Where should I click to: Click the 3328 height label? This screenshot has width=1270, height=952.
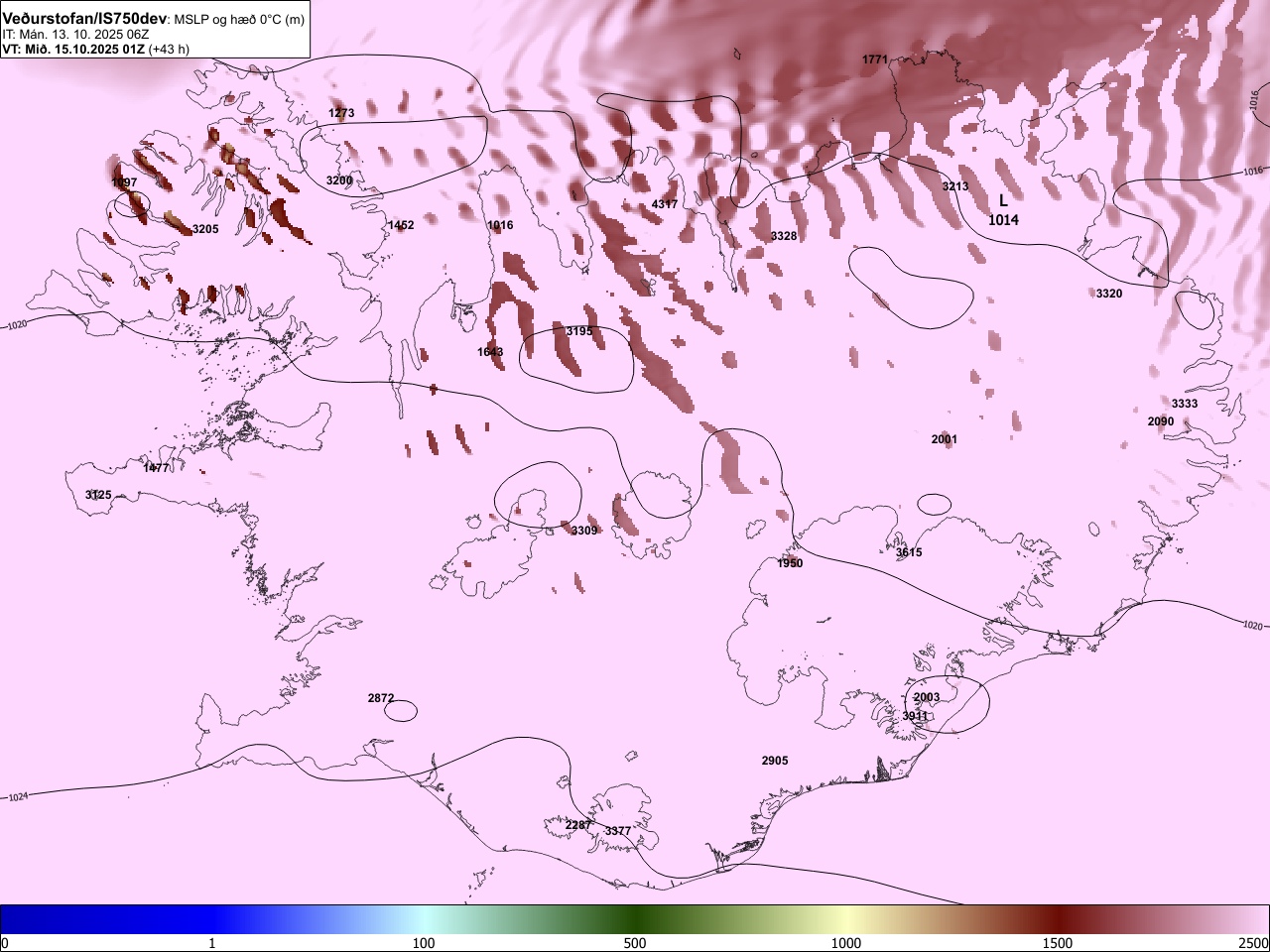point(784,236)
